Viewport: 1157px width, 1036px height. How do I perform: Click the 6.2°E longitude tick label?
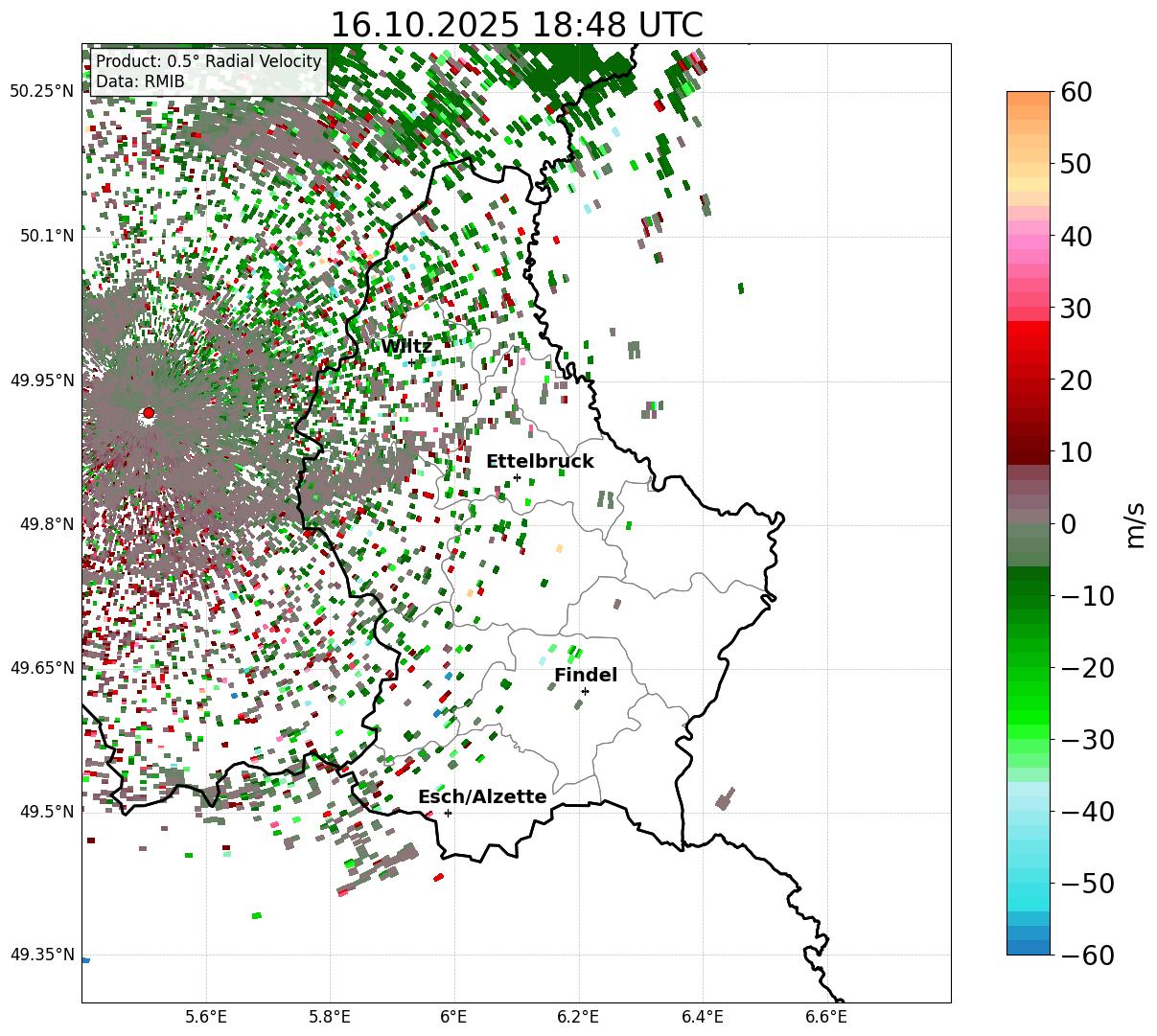(x=579, y=1020)
